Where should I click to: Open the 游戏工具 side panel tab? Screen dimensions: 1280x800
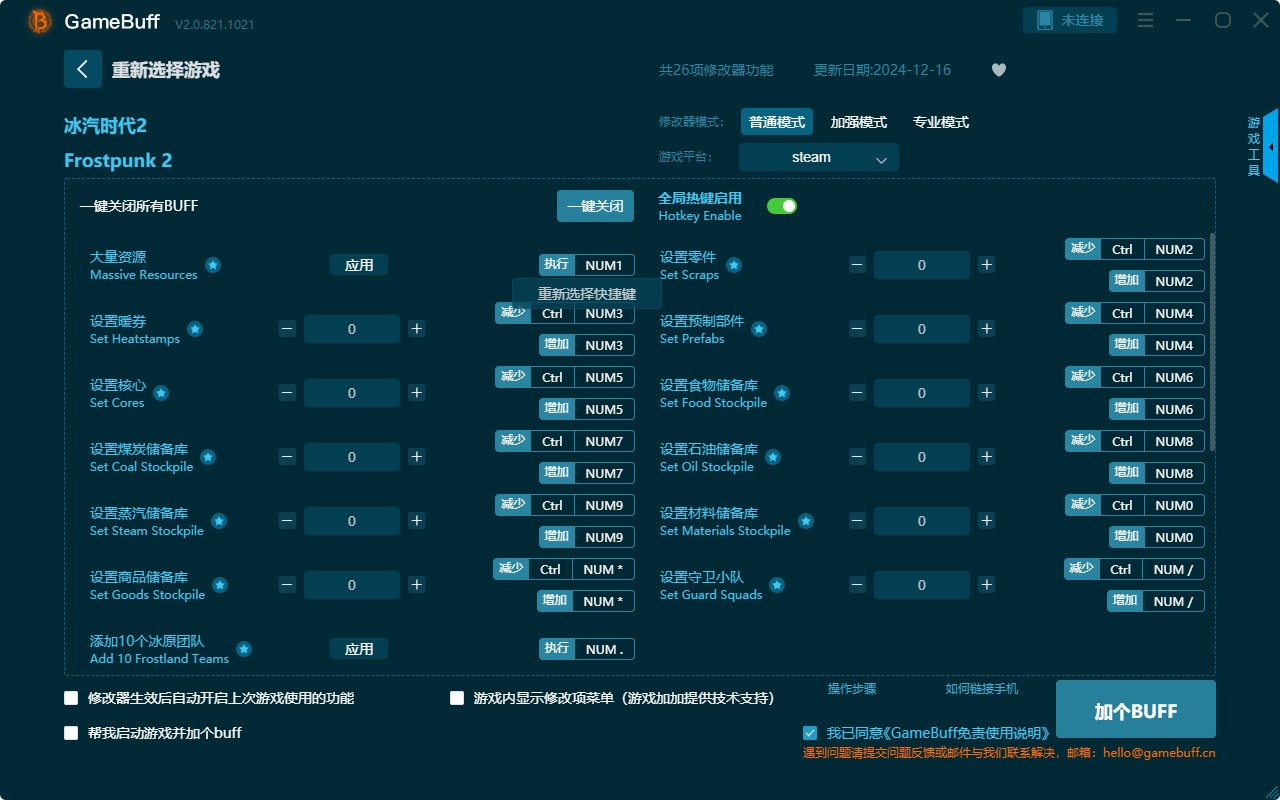coord(1253,143)
